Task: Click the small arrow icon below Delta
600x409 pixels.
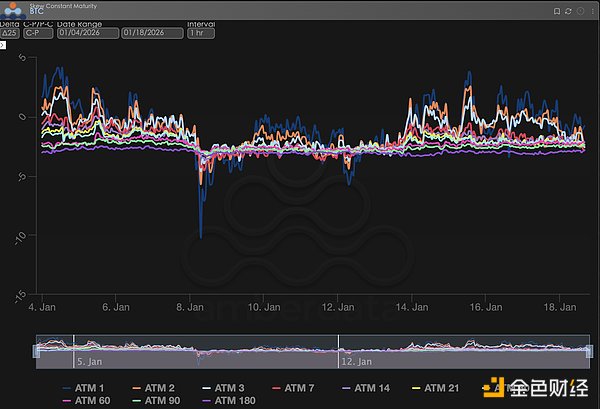Action: (x=3, y=46)
